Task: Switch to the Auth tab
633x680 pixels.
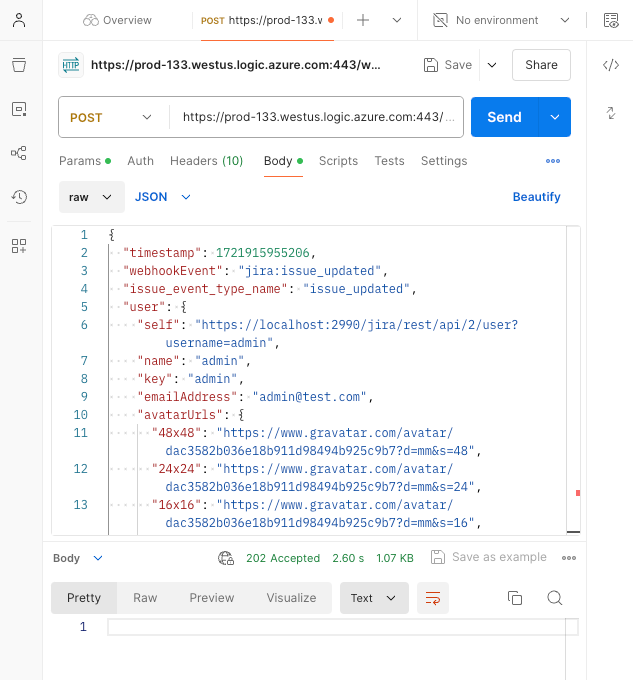Action: click(140, 161)
